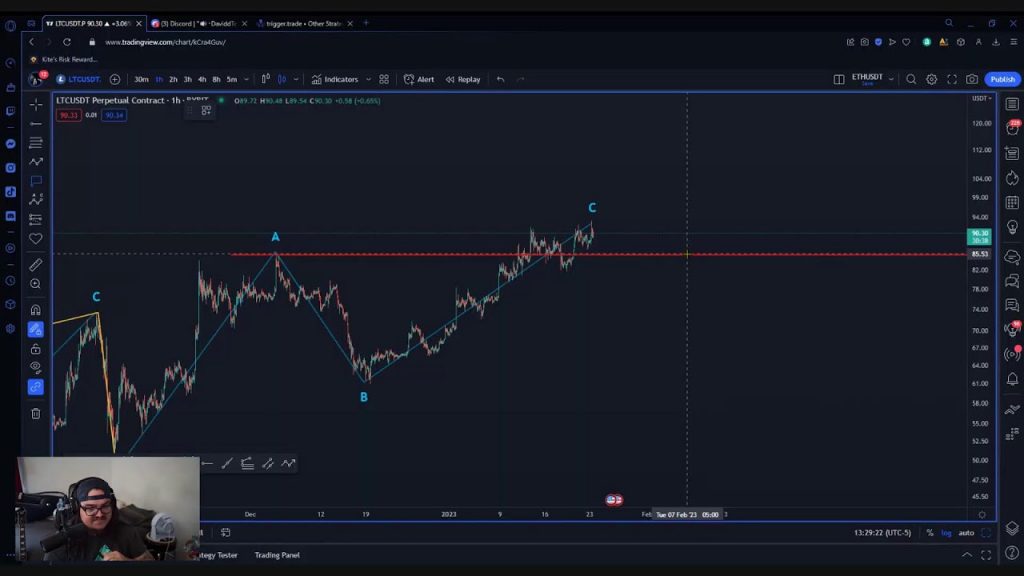Open the Indicators menu

point(334,79)
